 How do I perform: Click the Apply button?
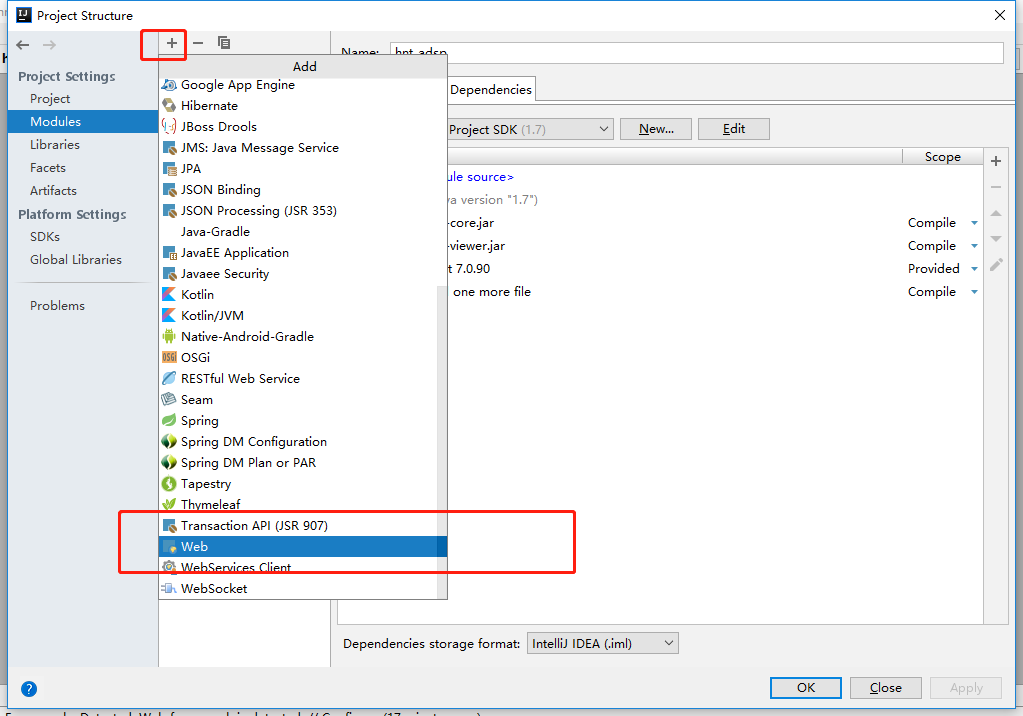pyautogui.click(x=966, y=688)
